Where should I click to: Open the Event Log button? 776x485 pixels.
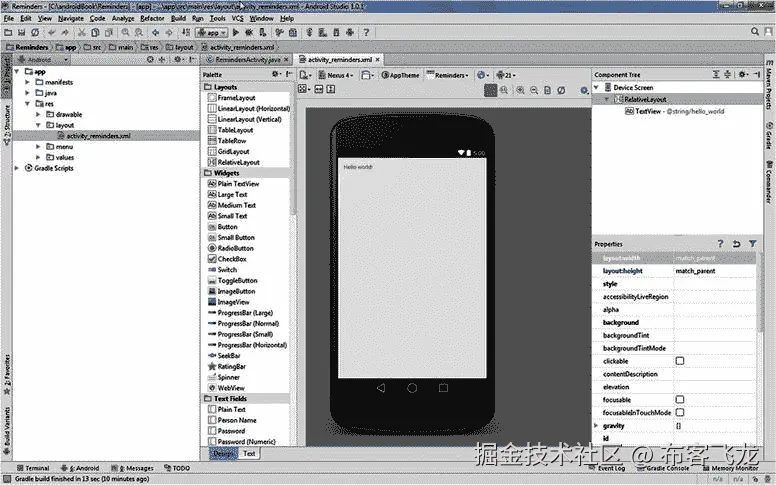point(607,468)
